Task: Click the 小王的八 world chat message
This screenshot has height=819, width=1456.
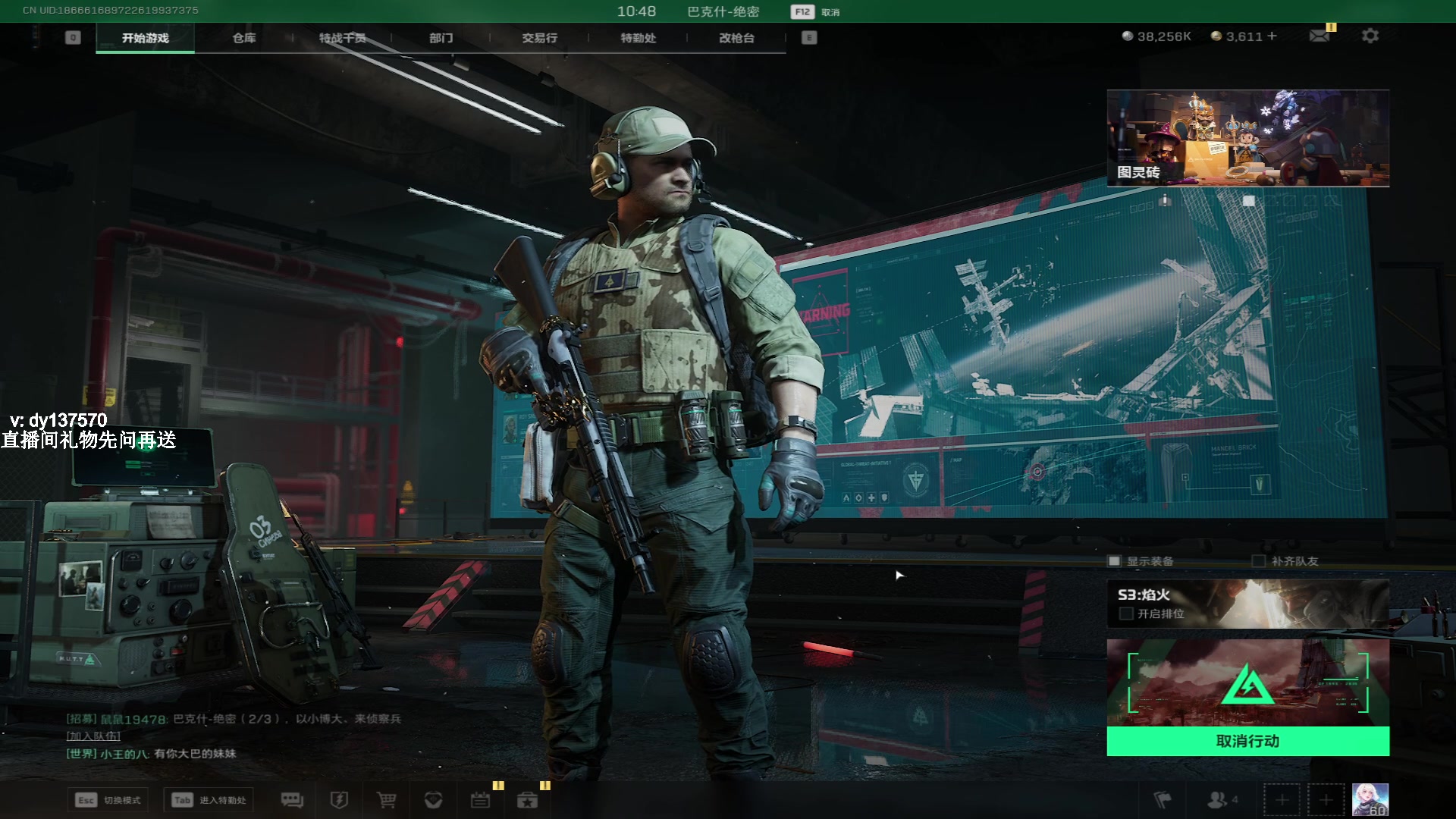Action: point(151,754)
